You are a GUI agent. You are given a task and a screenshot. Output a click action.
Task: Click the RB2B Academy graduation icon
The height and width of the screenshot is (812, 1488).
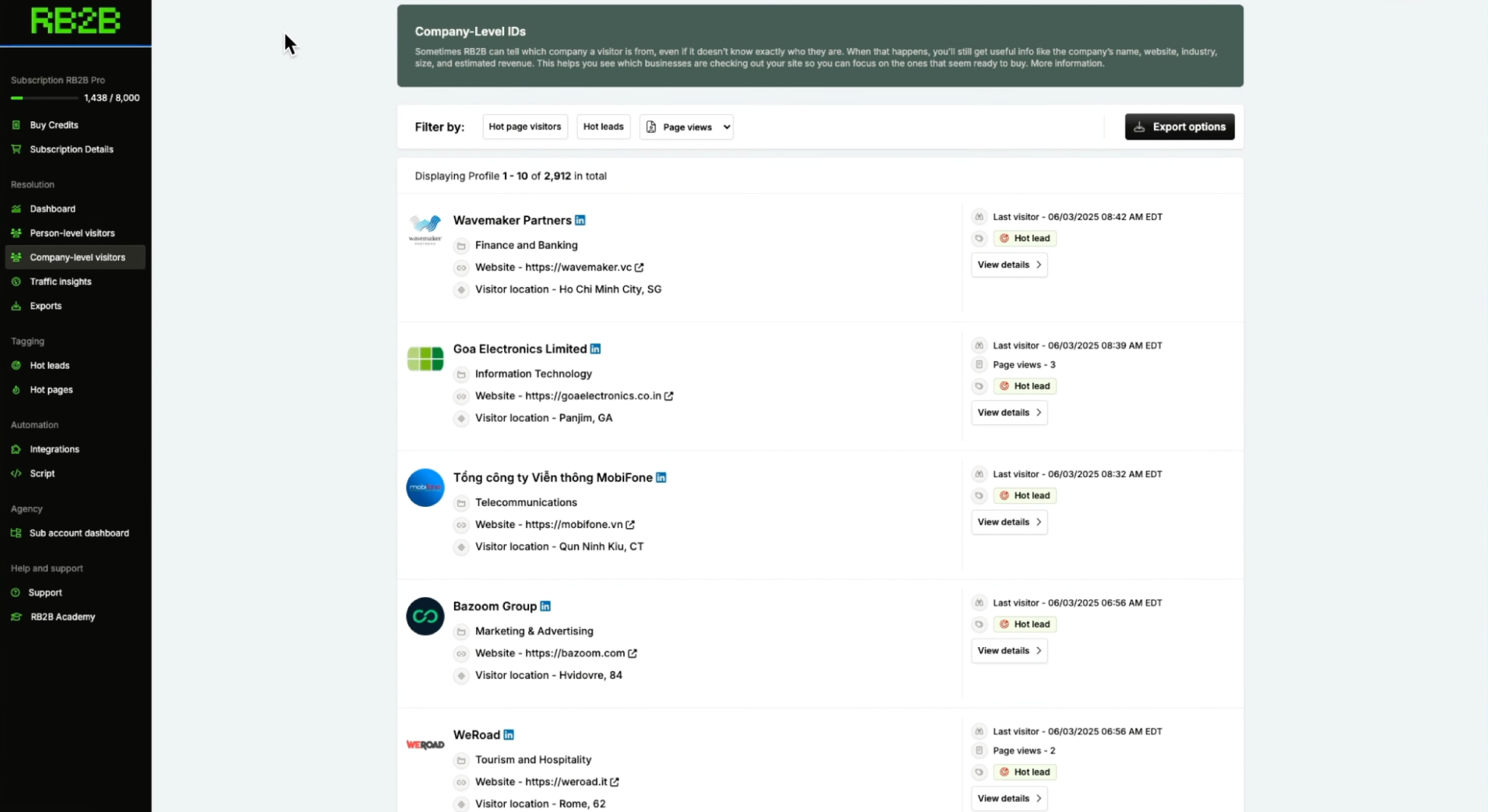(16, 617)
